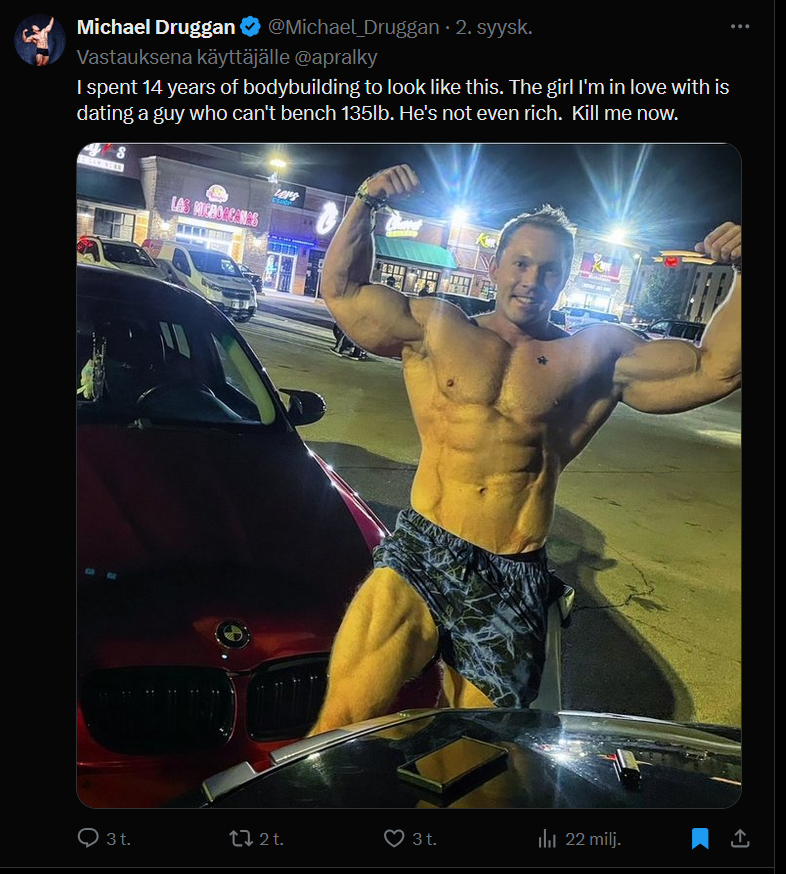
Task: Click the 3 t. like count
Action: 424,838
